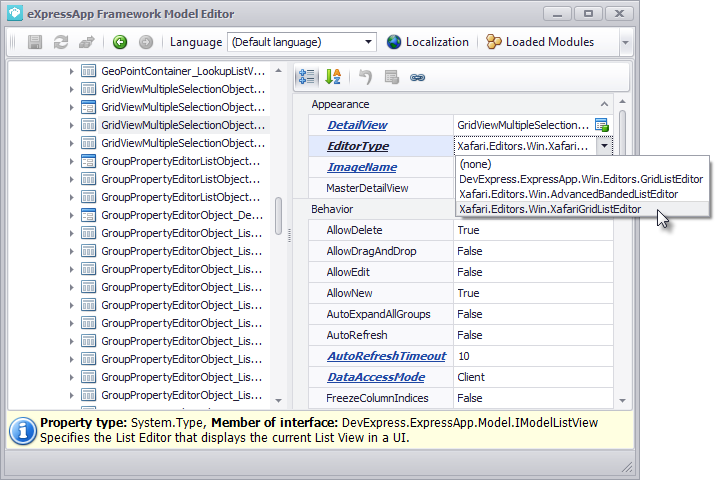Sort properties alphabetically
715x480 pixels.
click(333, 77)
